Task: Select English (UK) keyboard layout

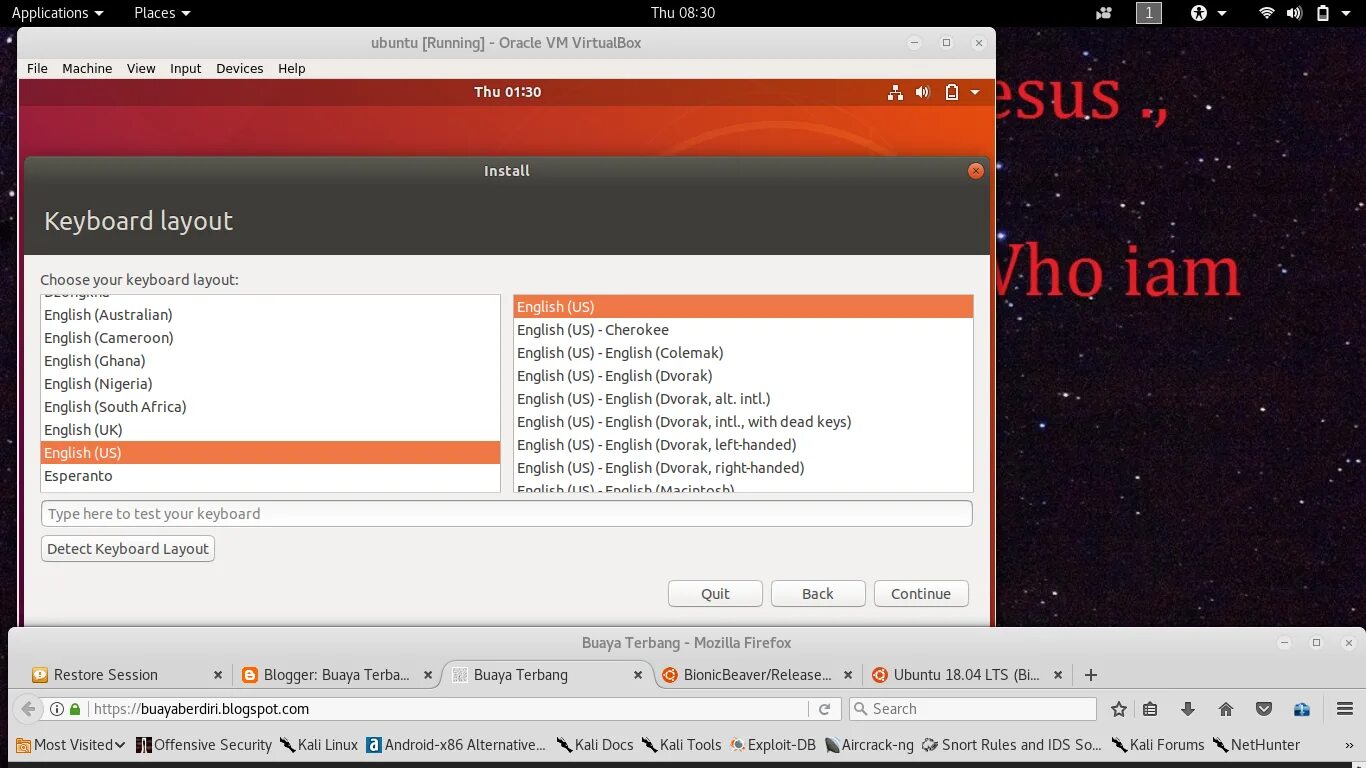Action: (x=270, y=430)
